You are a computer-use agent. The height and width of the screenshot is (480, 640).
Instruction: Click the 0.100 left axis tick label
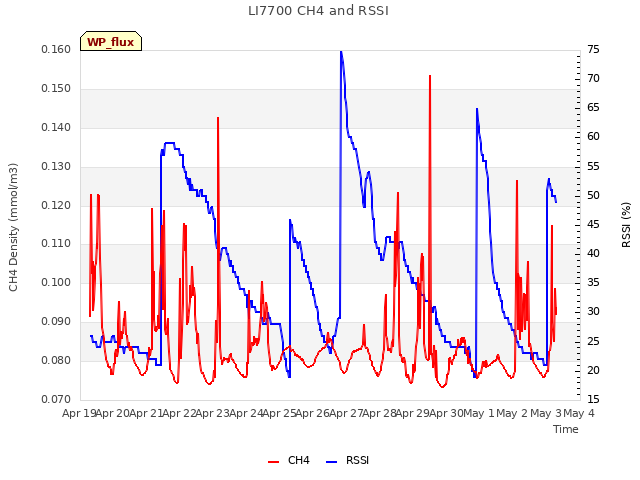[56, 282]
